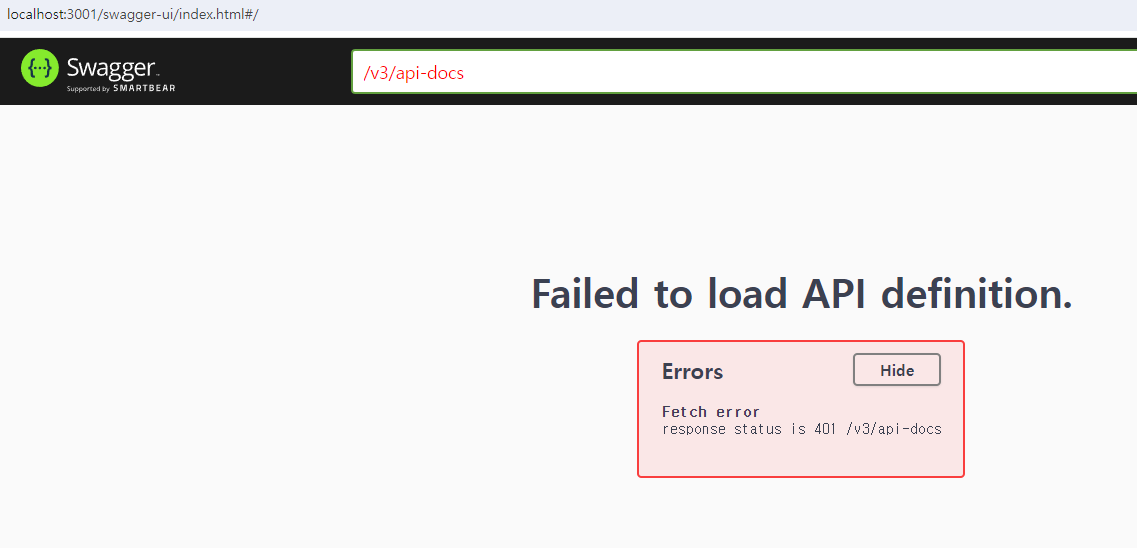1137x548 pixels.
Task: Click the green Swagger curly-braces logo
Action: (x=39, y=69)
